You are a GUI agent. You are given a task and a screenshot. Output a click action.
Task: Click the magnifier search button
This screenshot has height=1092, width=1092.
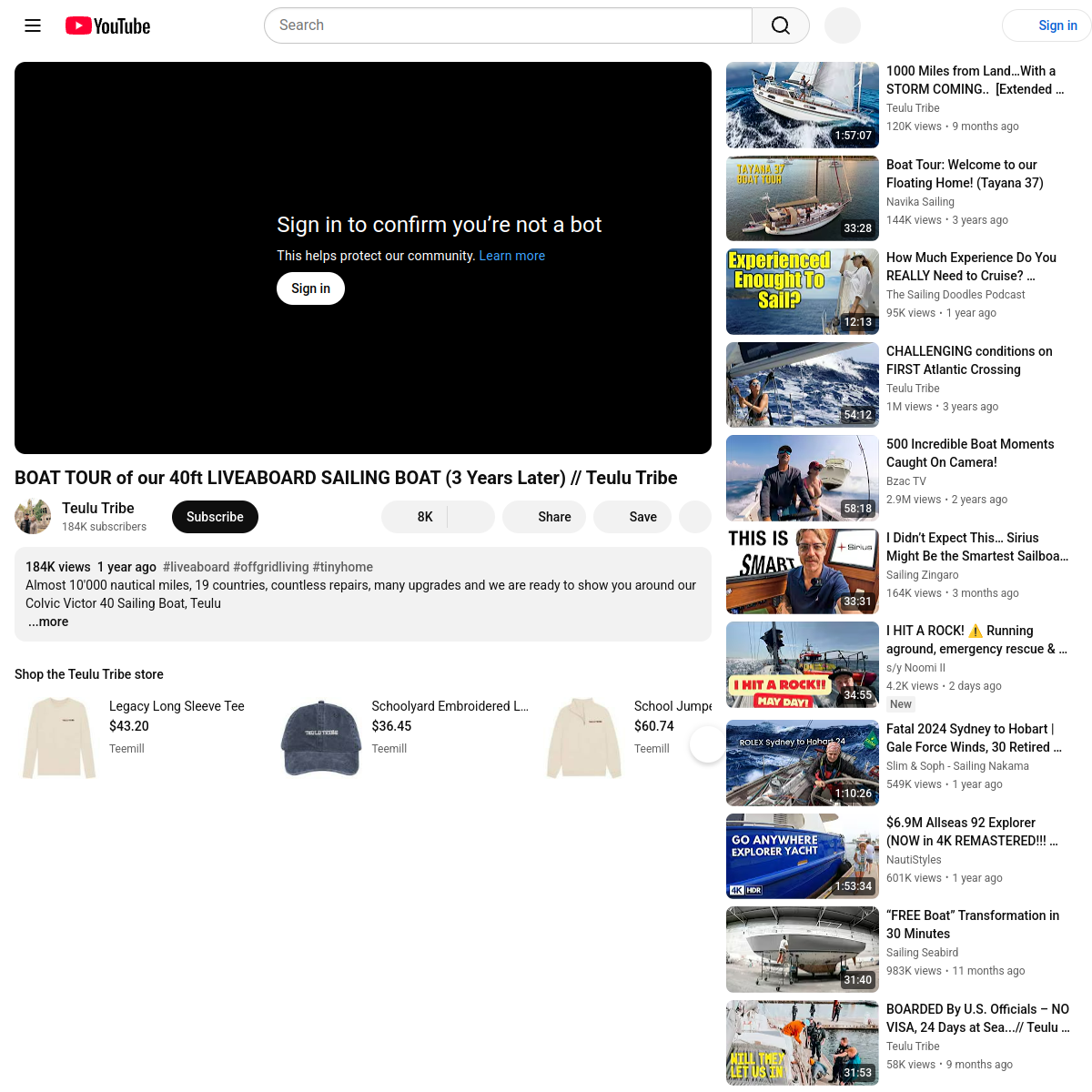[x=780, y=25]
